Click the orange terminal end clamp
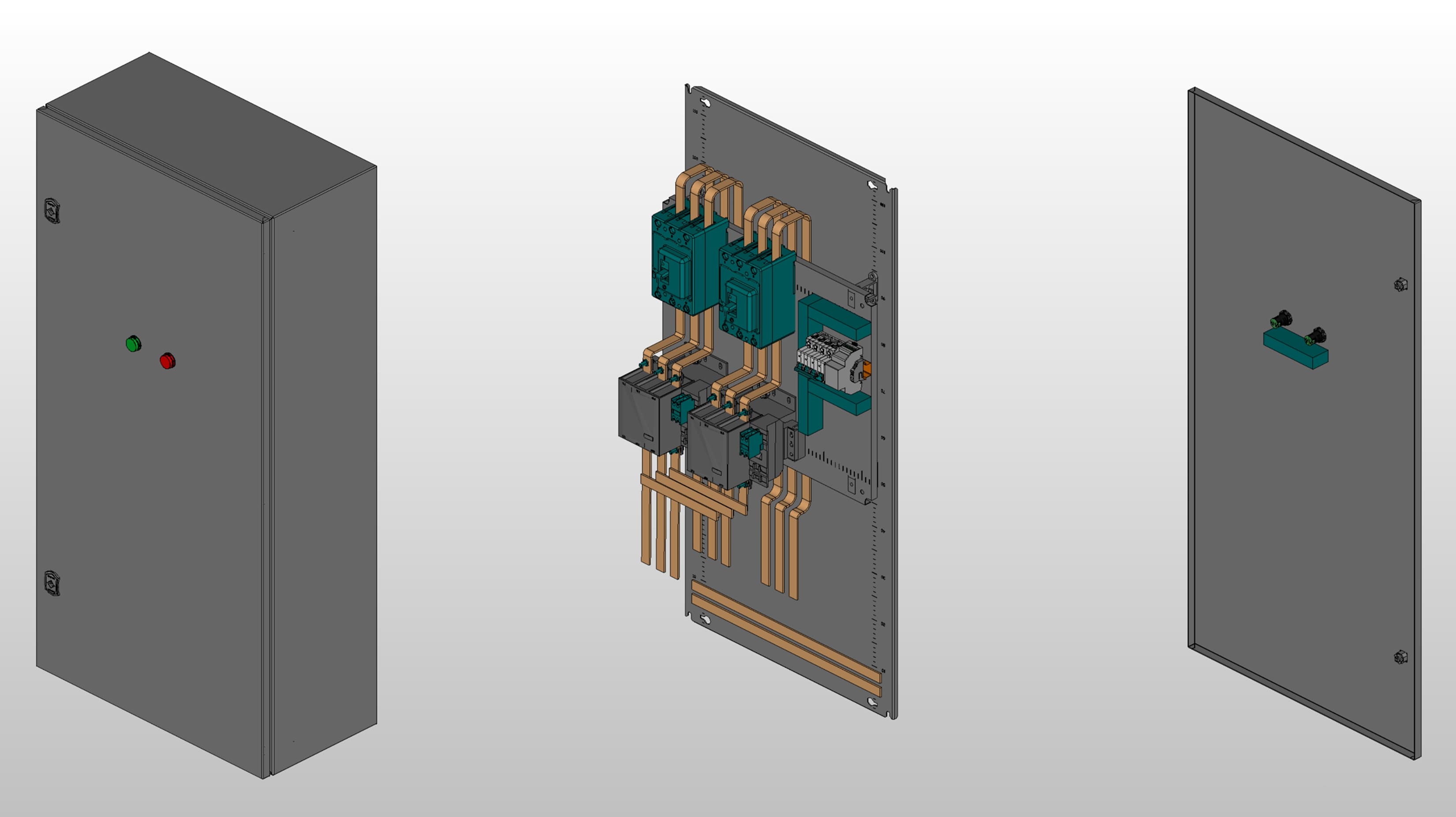 click(x=866, y=370)
